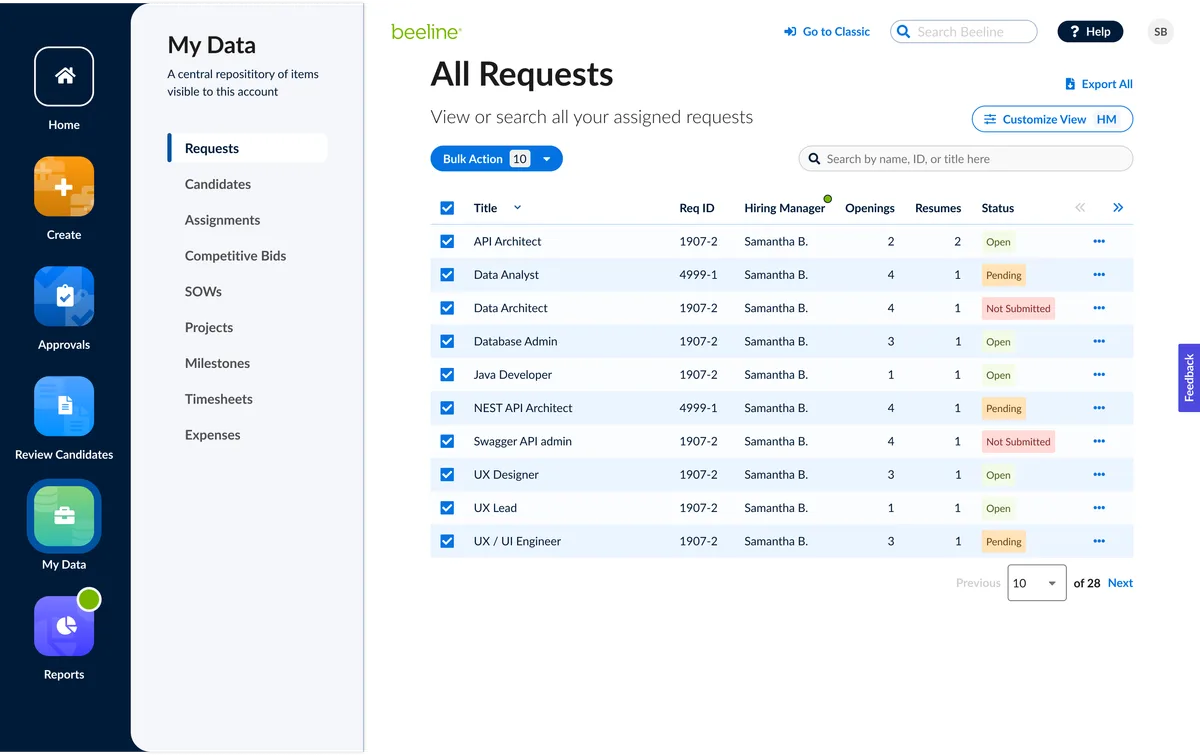Open the Reports pie chart icon

click(64, 626)
